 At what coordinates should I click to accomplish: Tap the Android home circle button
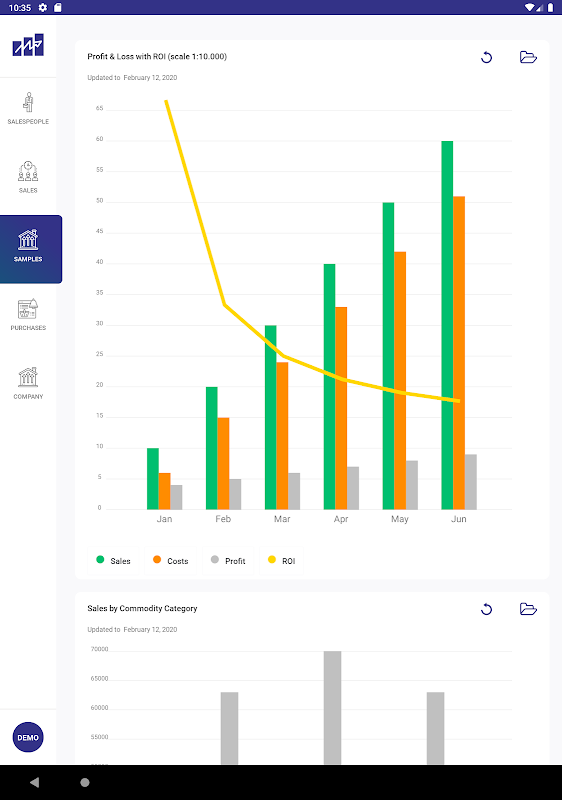click(x=85, y=782)
